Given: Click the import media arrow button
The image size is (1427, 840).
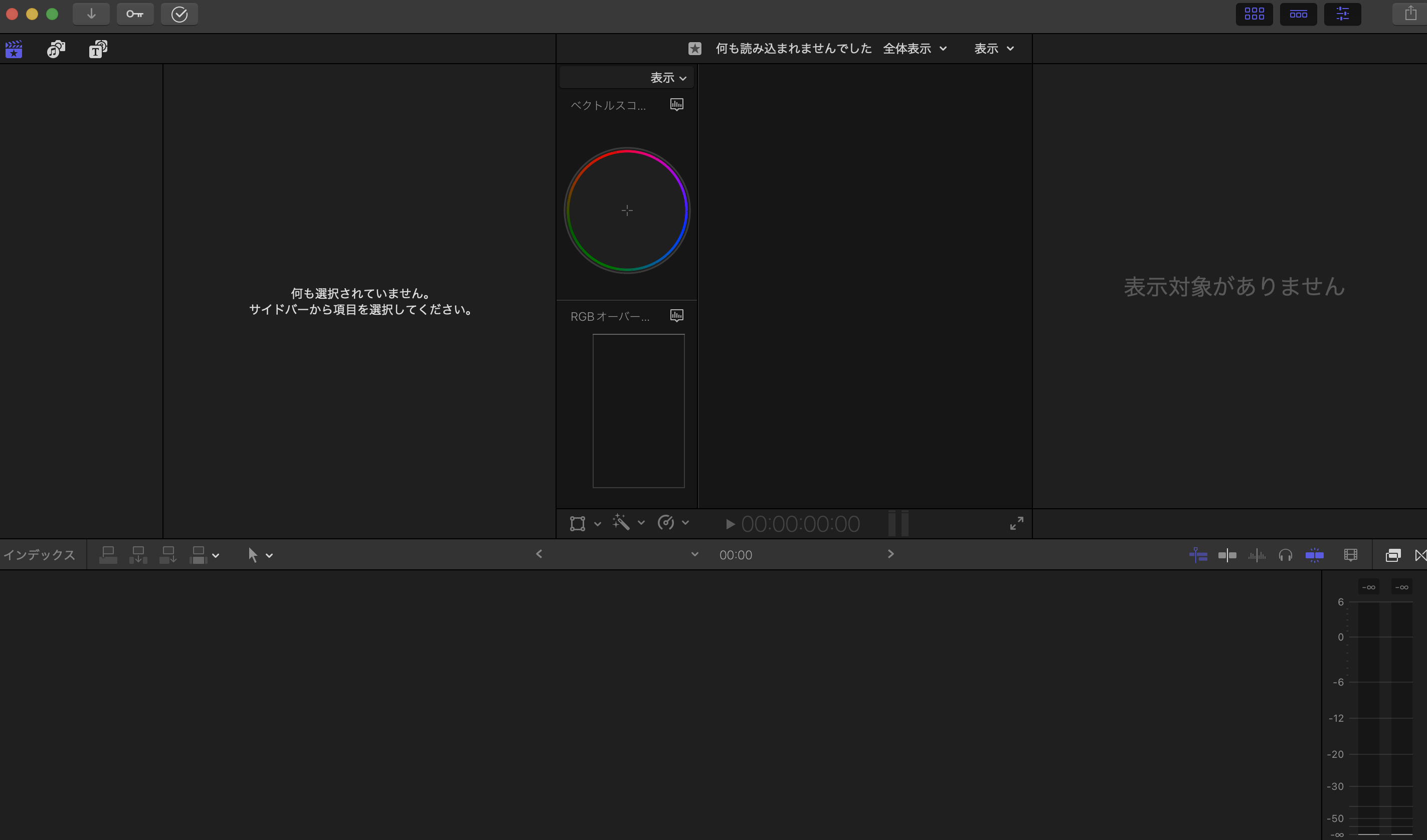Looking at the screenshot, I should 91,14.
